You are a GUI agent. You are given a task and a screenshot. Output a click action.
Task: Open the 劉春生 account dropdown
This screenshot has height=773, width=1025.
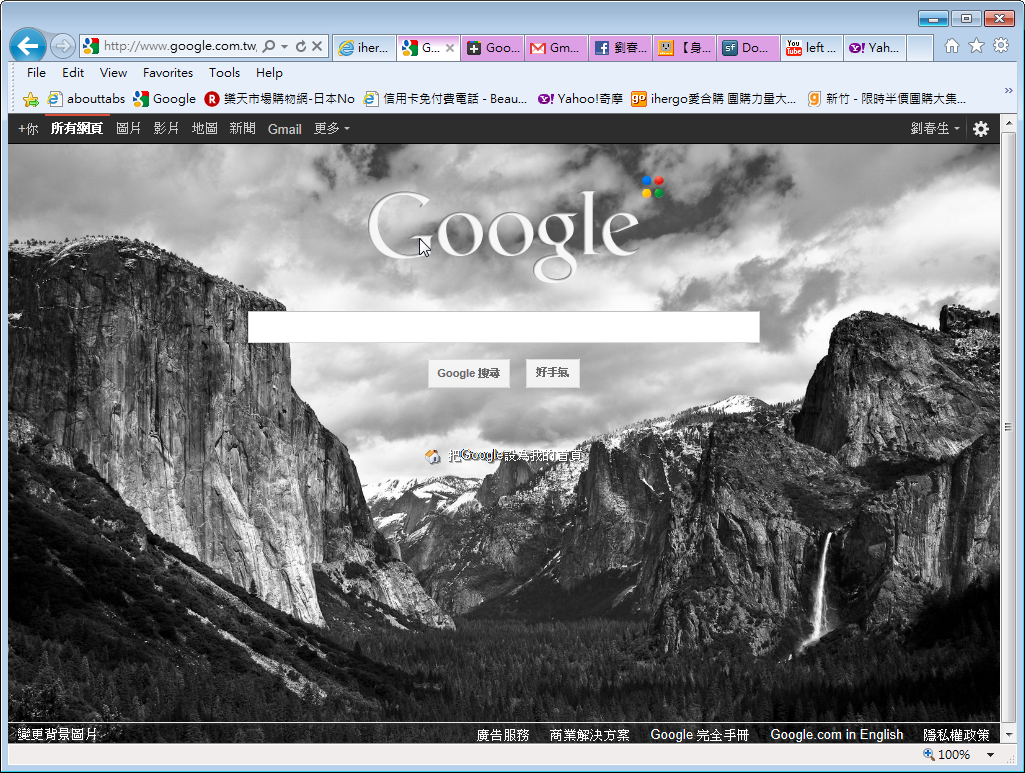935,129
